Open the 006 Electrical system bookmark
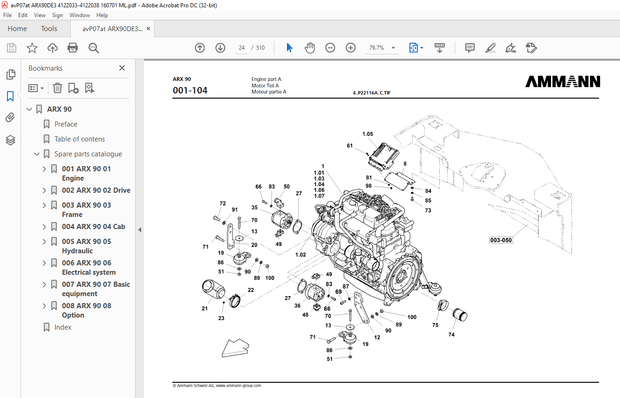The height and width of the screenshot is (398, 620). [x=89, y=268]
